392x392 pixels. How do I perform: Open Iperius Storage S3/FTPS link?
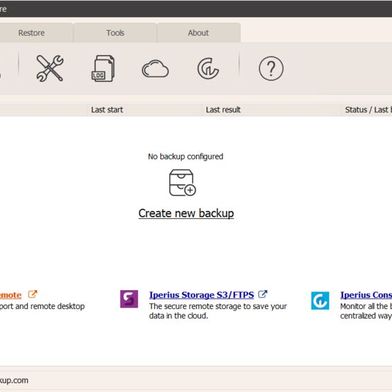(x=202, y=295)
